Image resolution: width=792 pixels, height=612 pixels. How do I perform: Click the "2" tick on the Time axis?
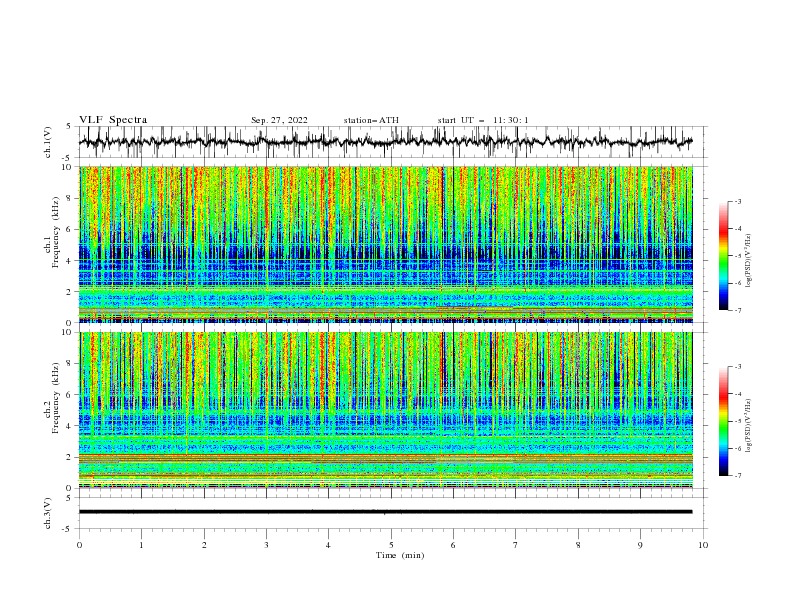coord(204,545)
